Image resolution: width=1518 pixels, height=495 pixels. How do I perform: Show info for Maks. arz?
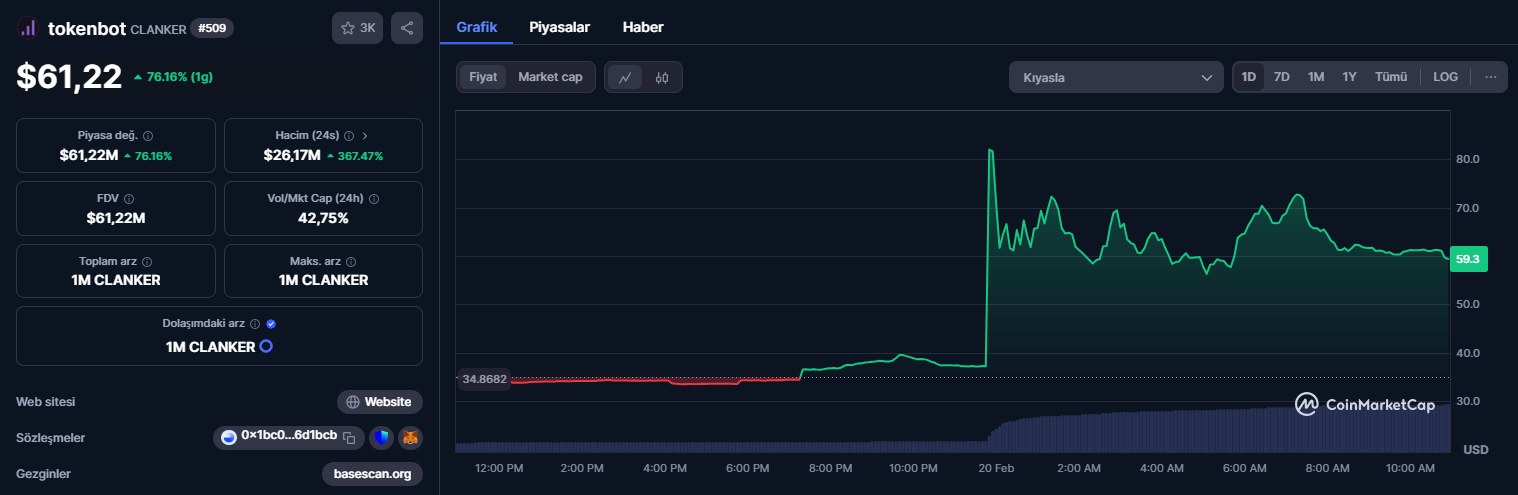(x=350, y=261)
